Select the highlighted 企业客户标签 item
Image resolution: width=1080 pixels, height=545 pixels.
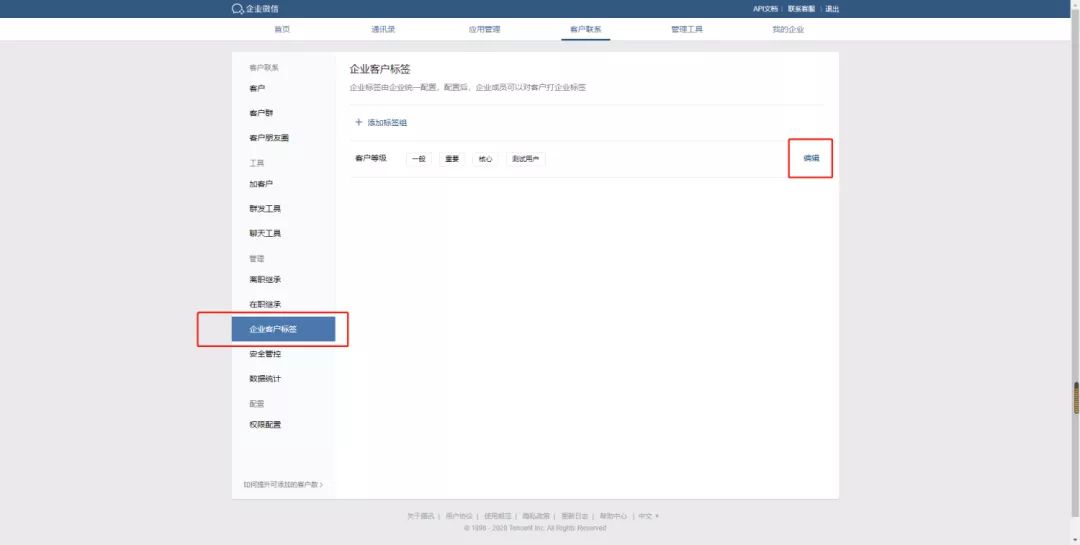[x=283, y=329]
